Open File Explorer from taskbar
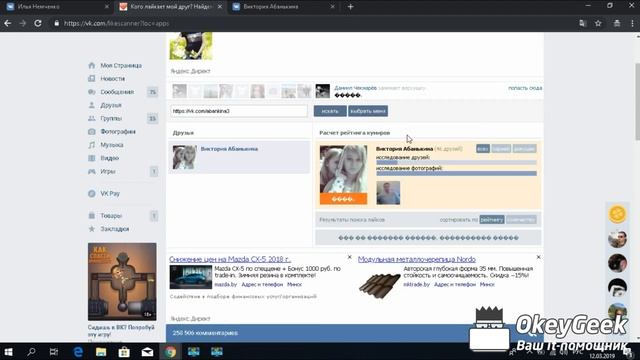 point(101,351)
